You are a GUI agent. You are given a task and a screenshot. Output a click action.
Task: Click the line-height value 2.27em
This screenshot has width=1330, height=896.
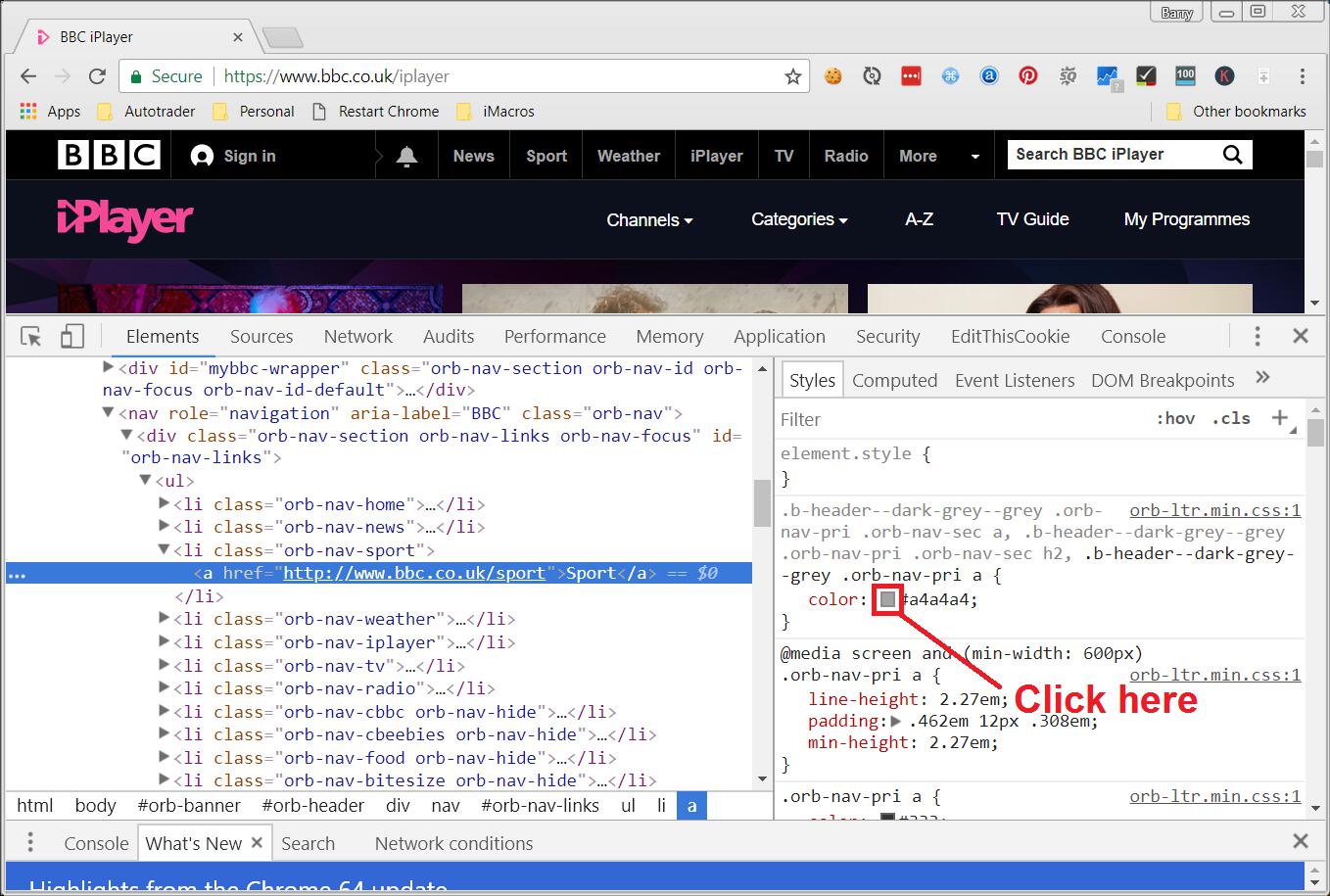[969, 699]
